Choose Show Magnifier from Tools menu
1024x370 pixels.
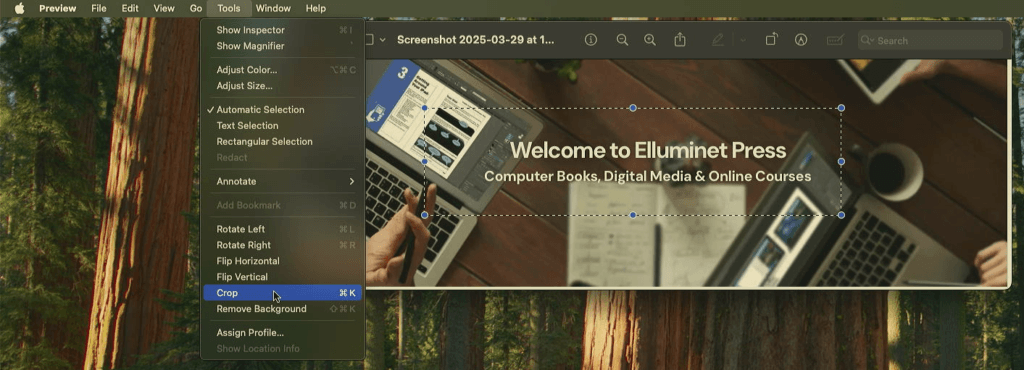(x=282, y=46)
